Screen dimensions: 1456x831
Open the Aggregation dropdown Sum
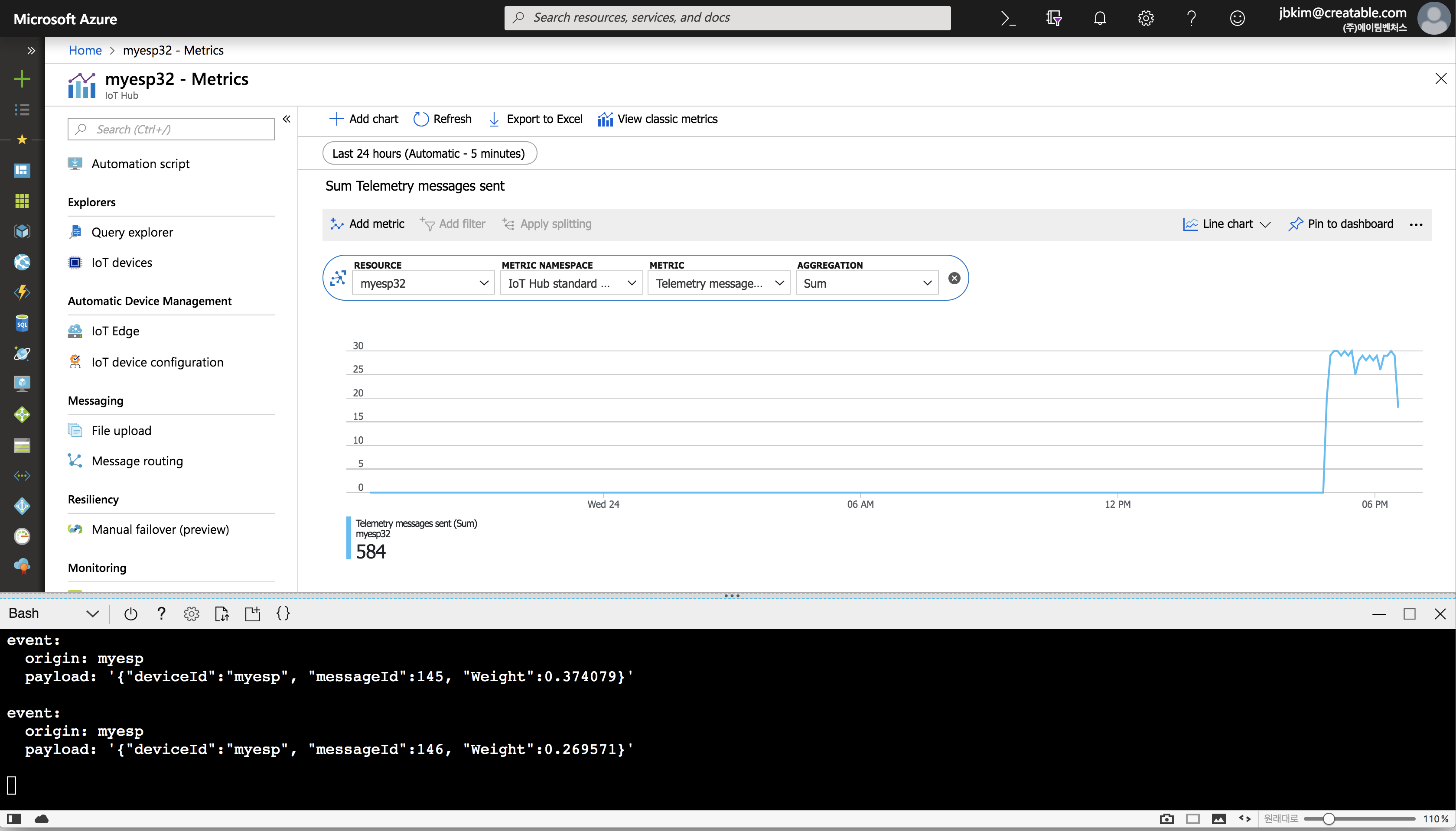click(x=867, y=283)
